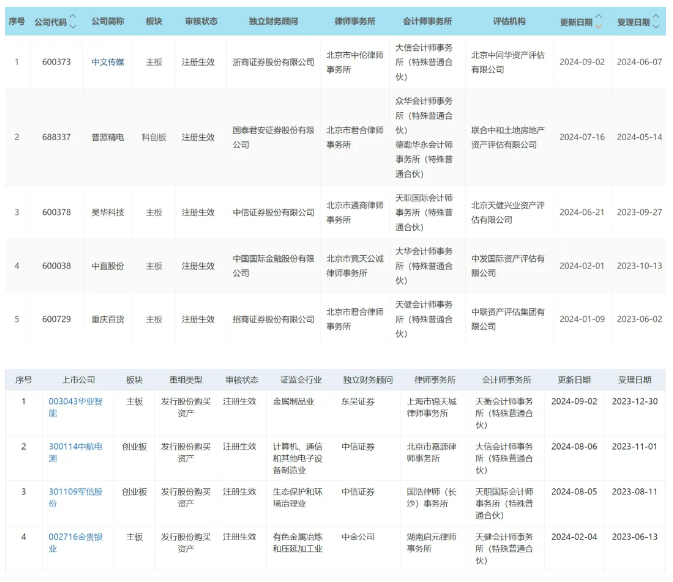Click the 东吴证券 advisor cell
The height and width of the screenshot is (582, 673).
(x=358, y=402)
